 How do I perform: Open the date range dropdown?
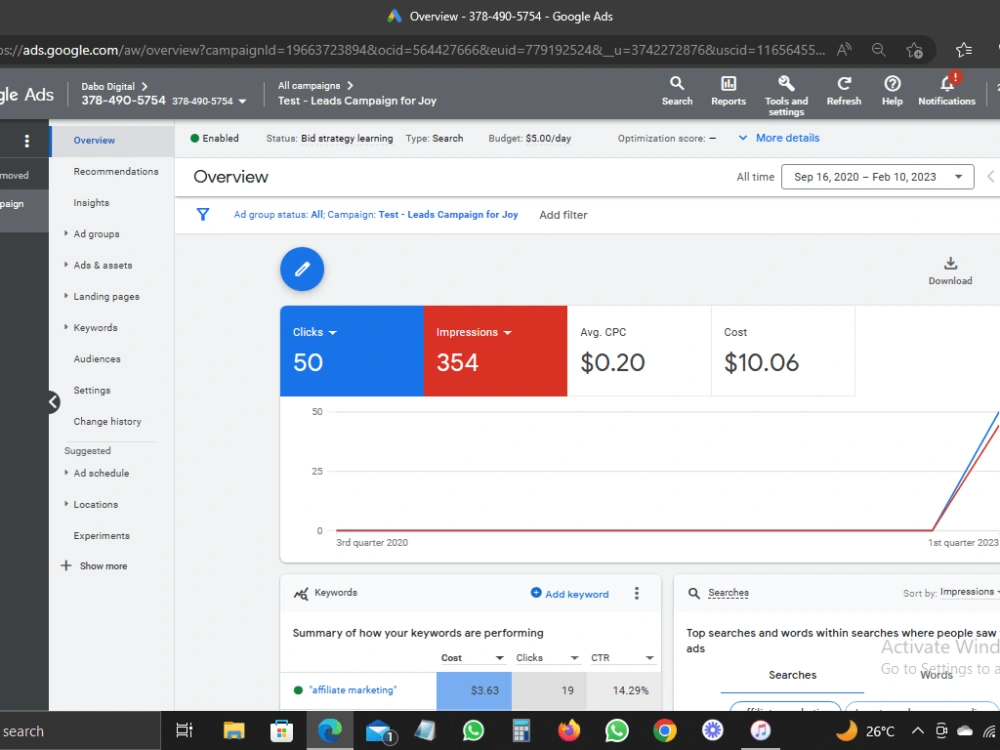[878, 177]
